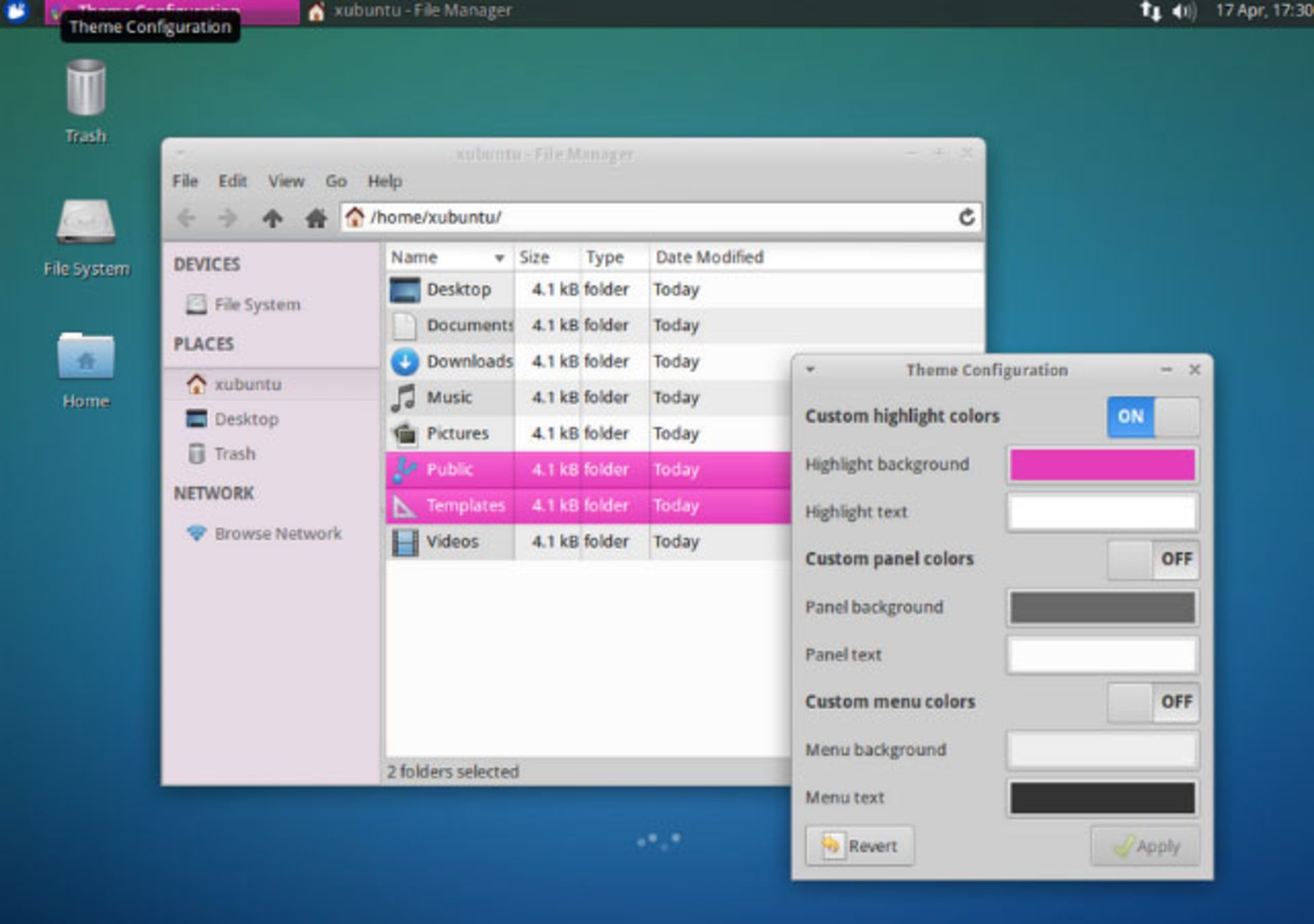Open Theme Configuration window menu arrow
This screenshot has height=924, width=1314.
810,370
